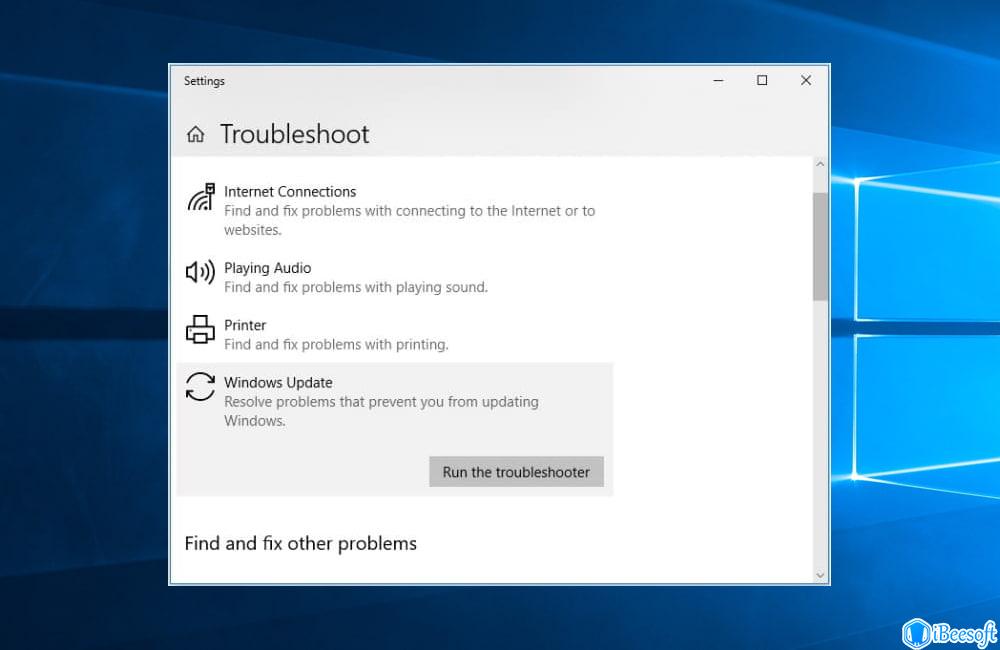Click the Internet Connections Wi-Fi icon

point(201,197)
